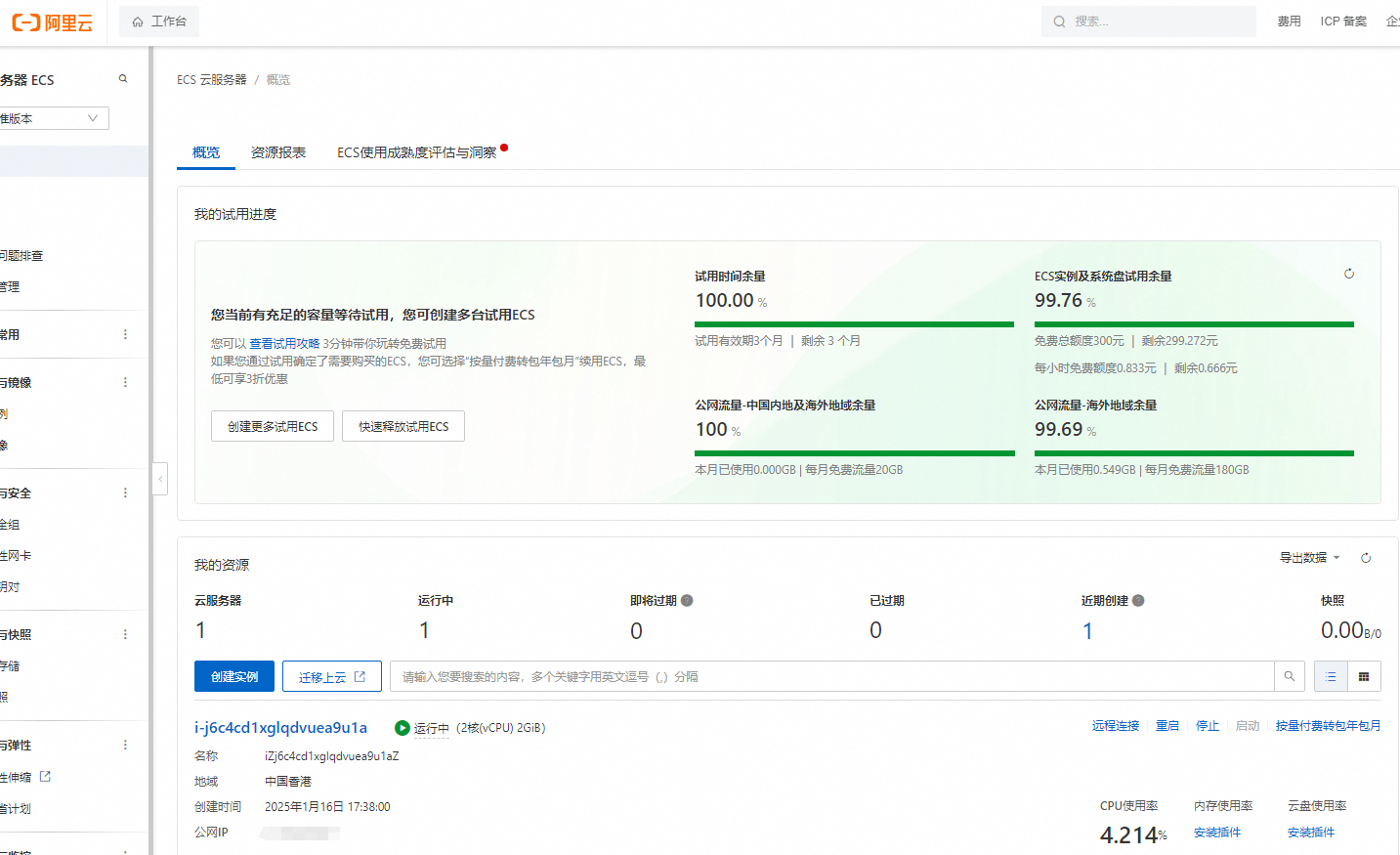Viewport: 1400px width, 855px height.
Task: Click the Alibaba Cloud logo
Action: point(52,22)
